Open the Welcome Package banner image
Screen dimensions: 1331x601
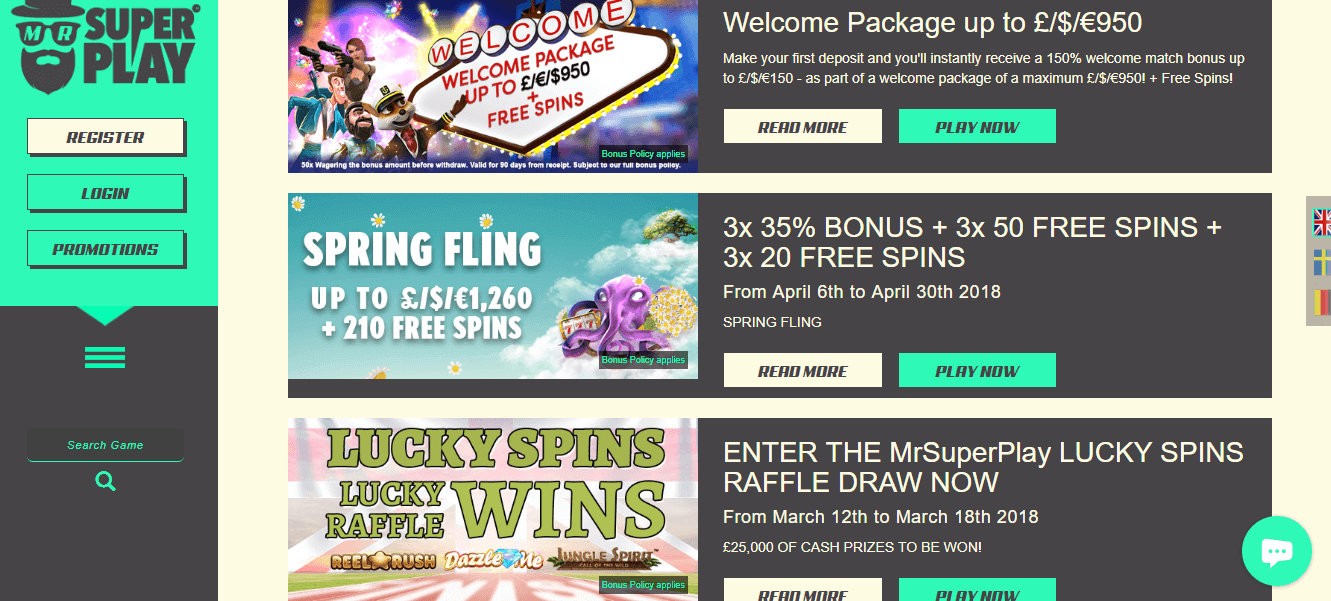pyautogui.click(x=493, y=86)
